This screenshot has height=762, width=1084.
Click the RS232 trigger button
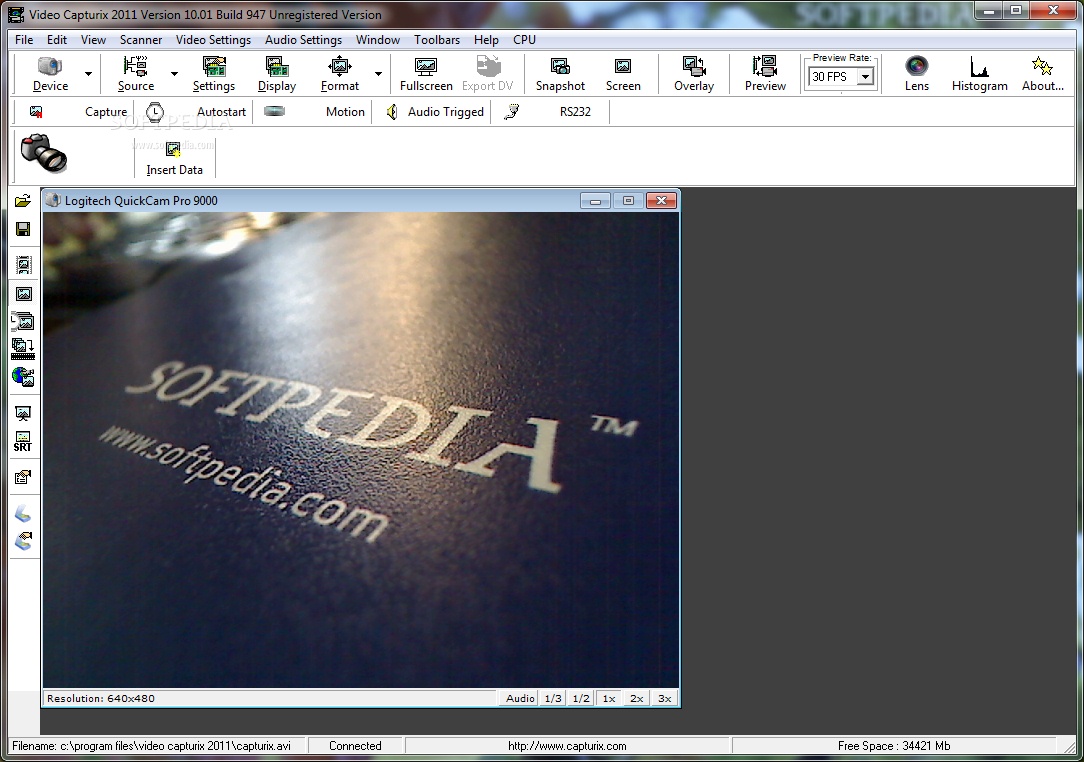(x=552, y=111)
